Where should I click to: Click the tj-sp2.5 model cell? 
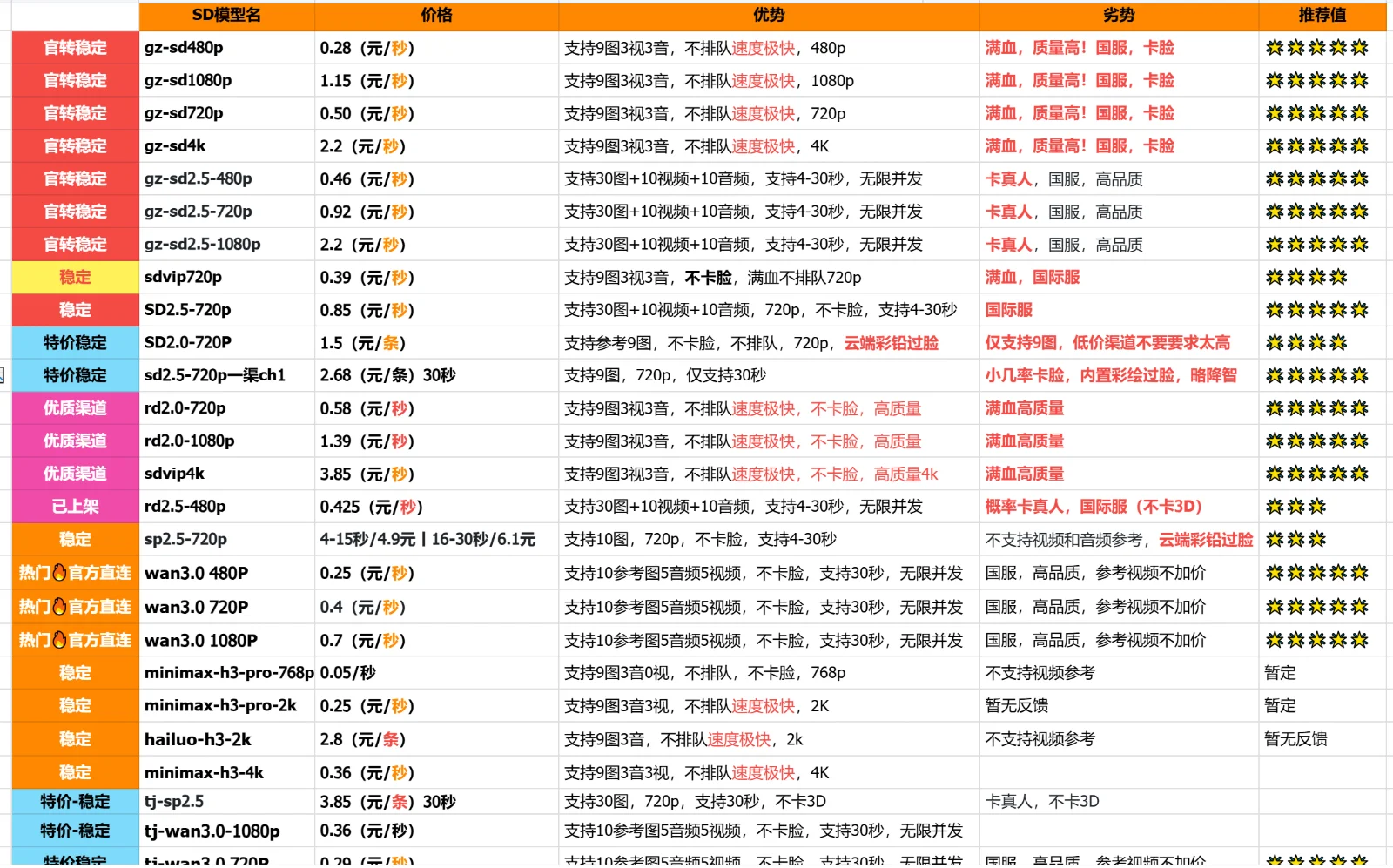(226, 802)
